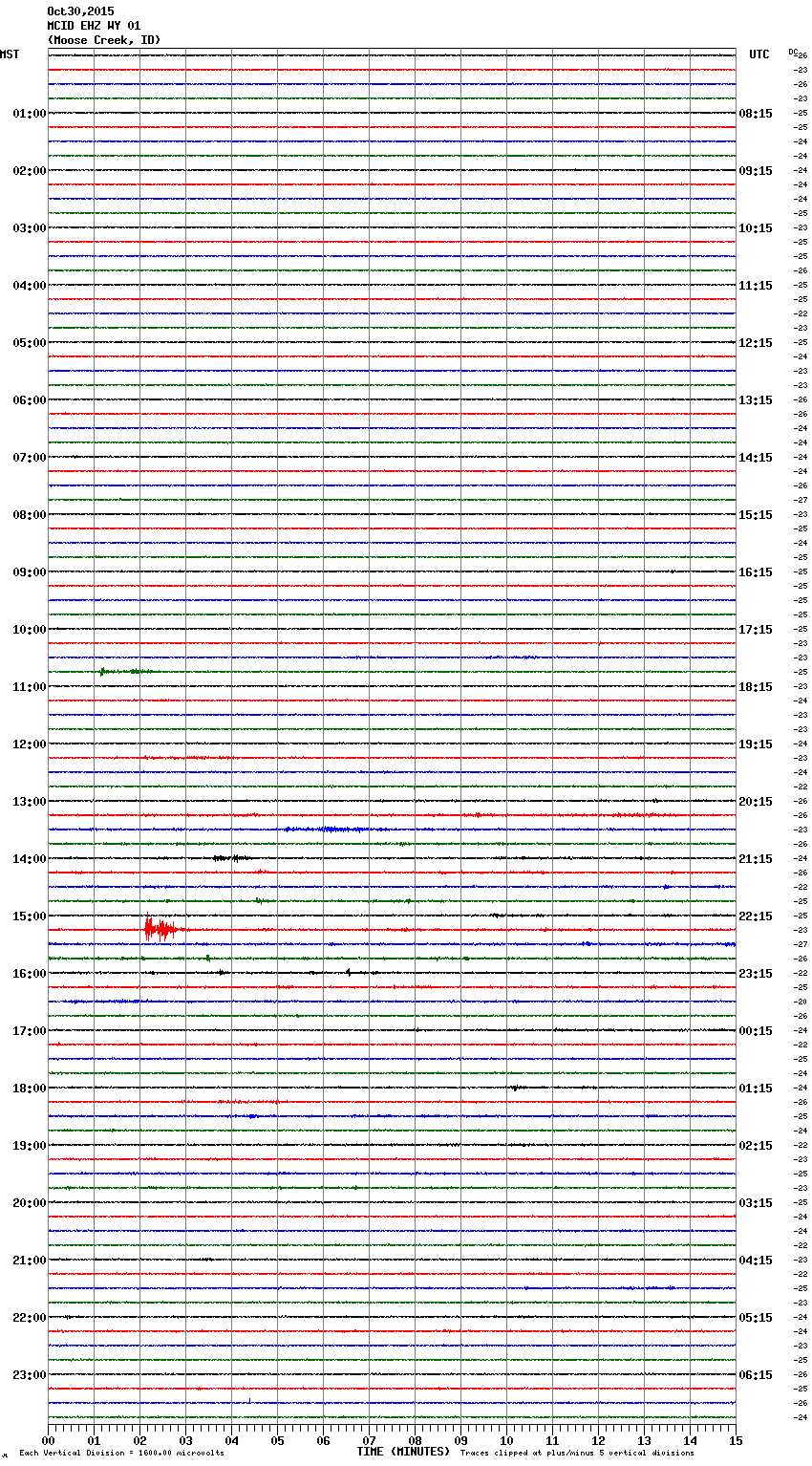The image size is (812, 1466).
Task: Select the 10:00 MST hour label
Action: pyautogui.click(x=30, y=630)
